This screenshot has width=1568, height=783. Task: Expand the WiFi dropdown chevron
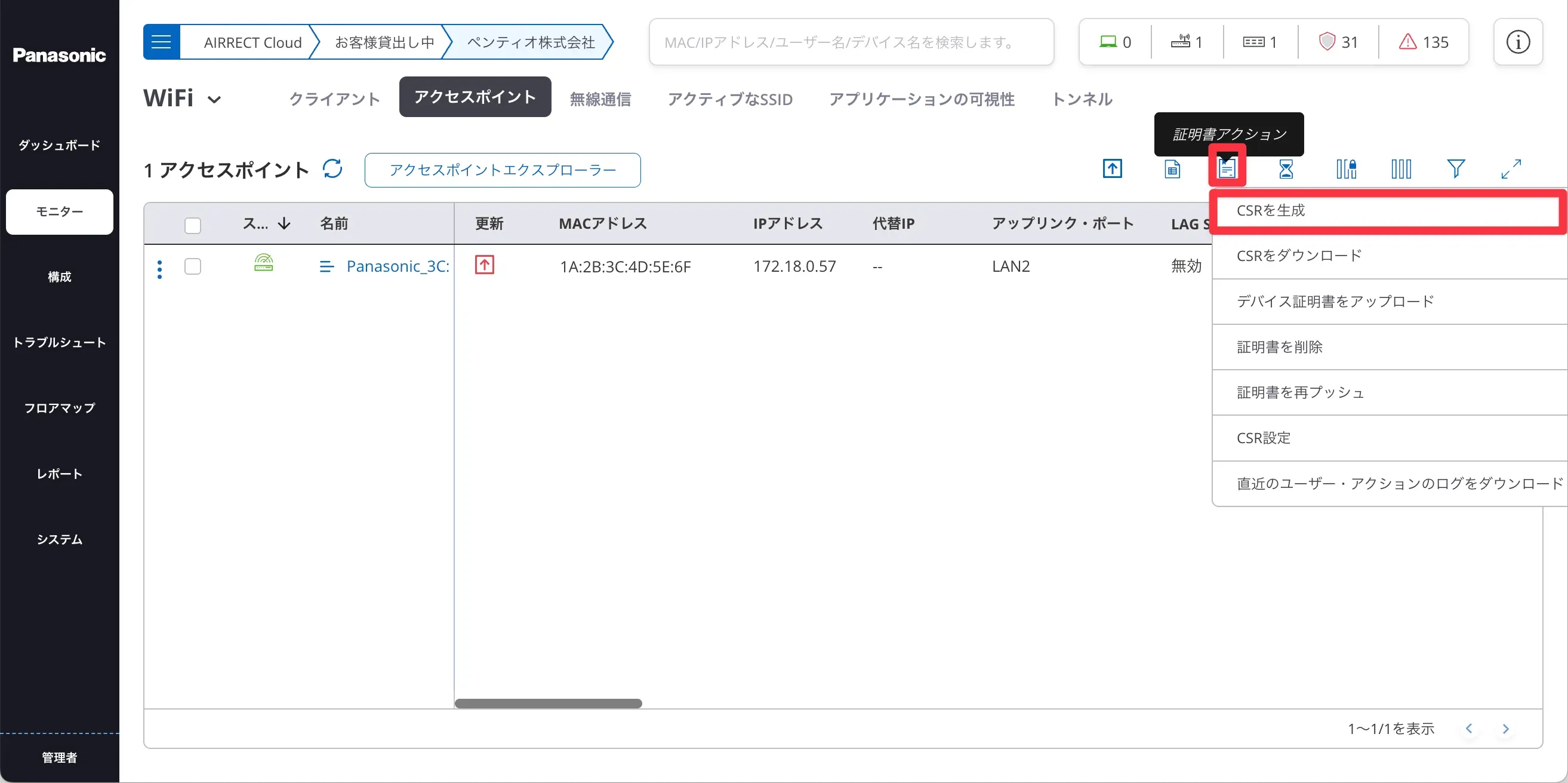214,99
